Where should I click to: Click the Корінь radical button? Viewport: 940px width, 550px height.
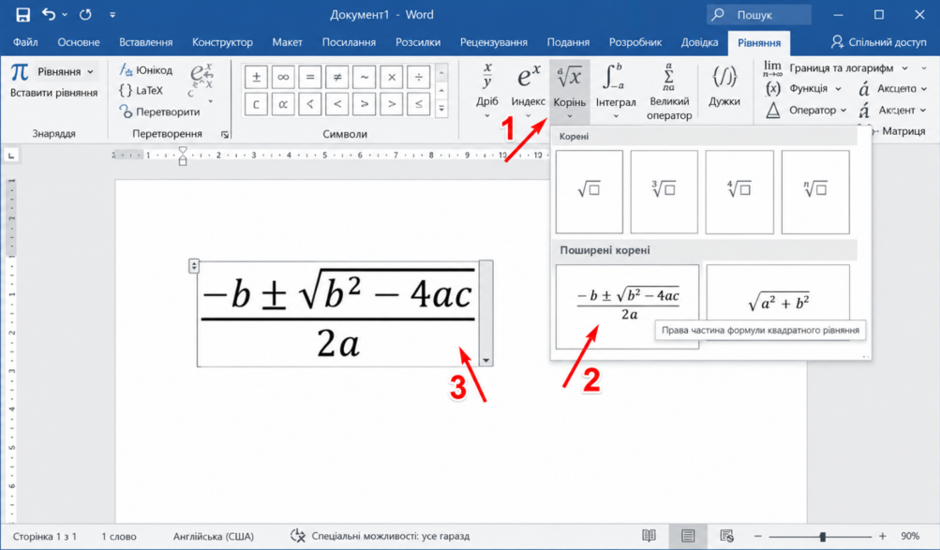pos(570,90)
